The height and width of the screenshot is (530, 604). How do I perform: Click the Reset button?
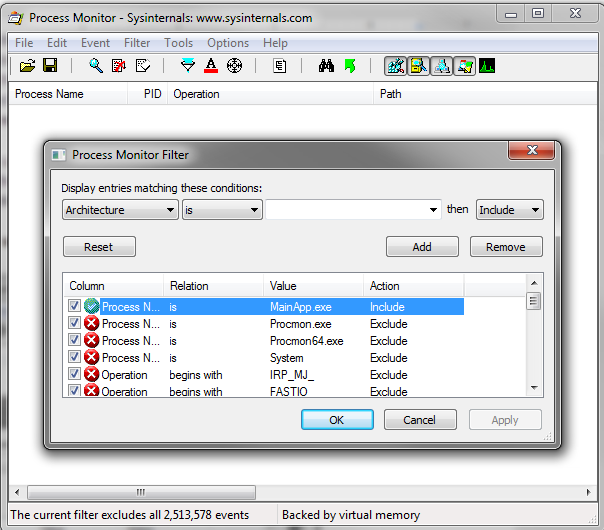(99, 247)
